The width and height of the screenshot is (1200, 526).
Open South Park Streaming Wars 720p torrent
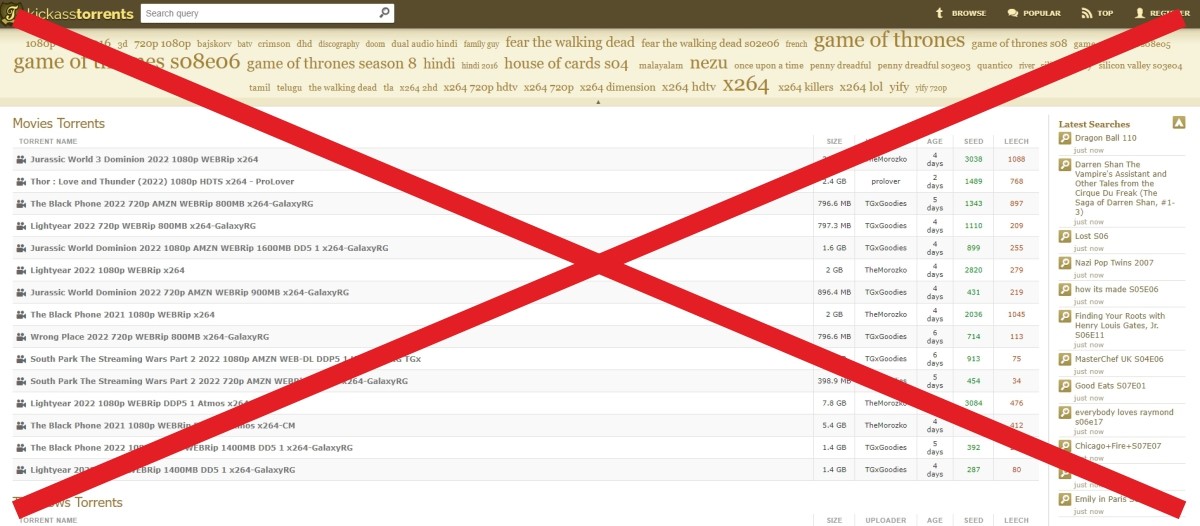219,381
